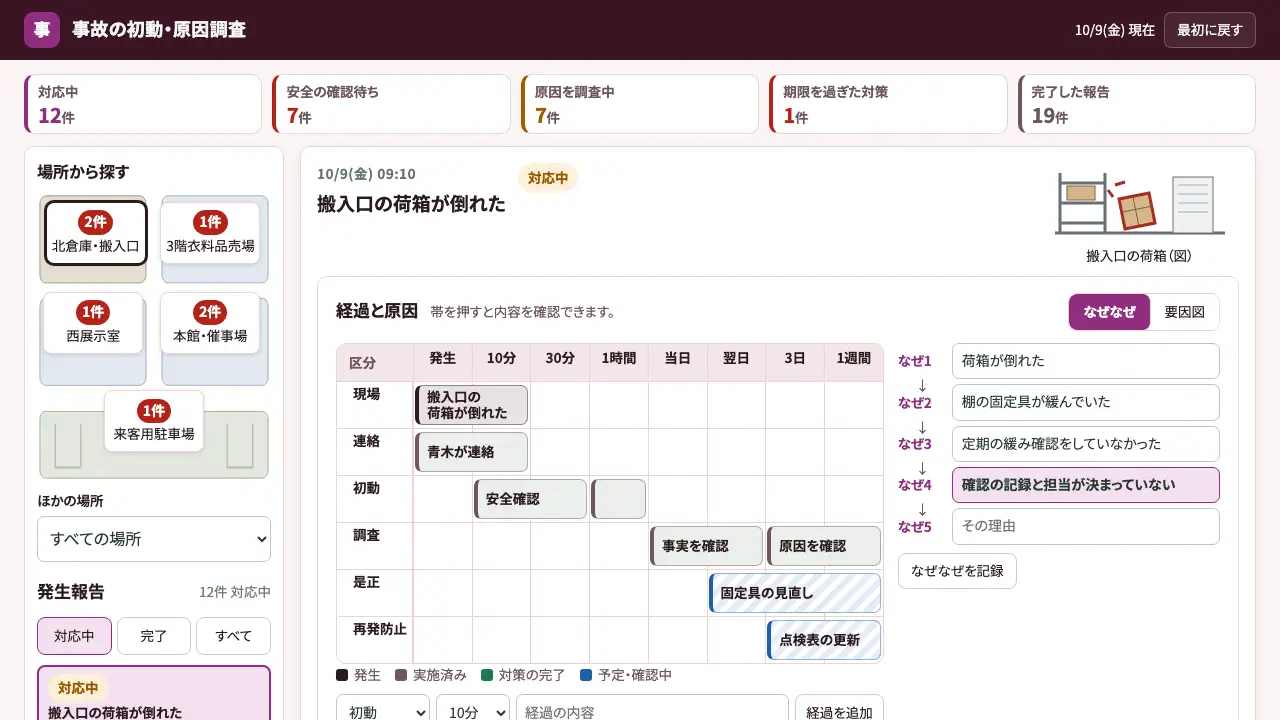The height and width of the screenshot is (720, 1280).
Task: Focus the empty なぜ5 その理由 field
Action: tap(1086, 526)
